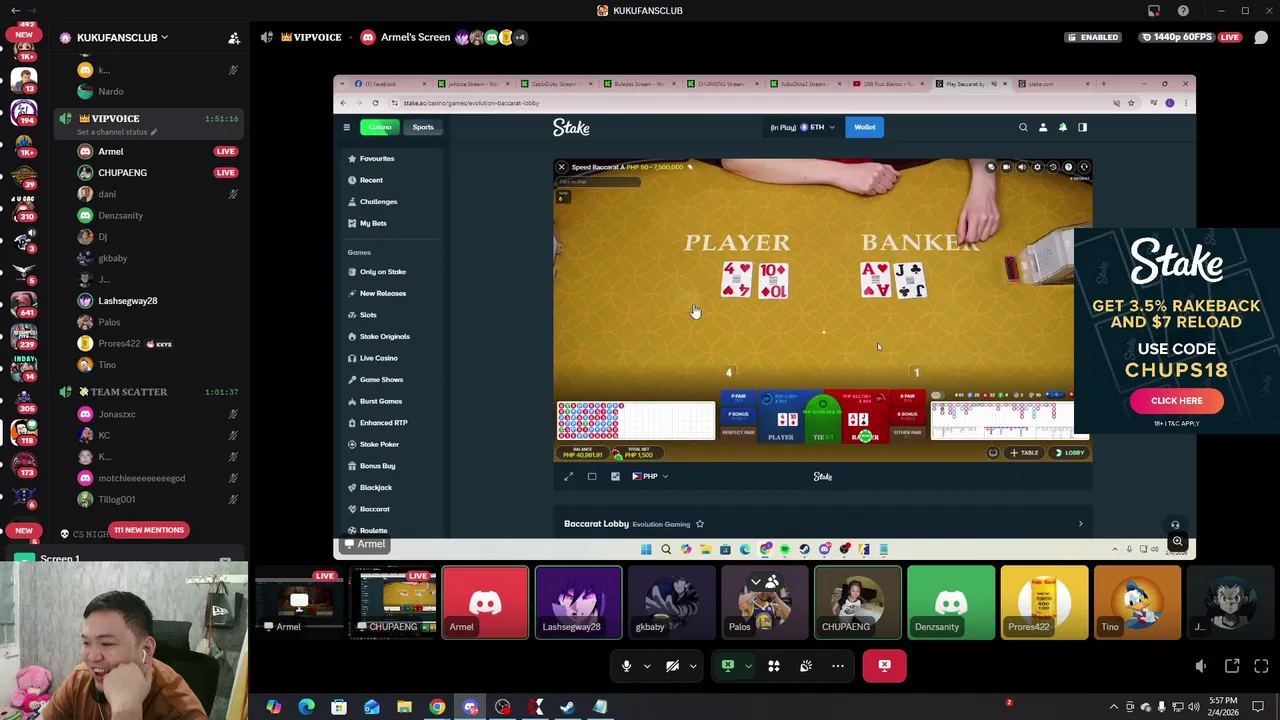Select Armel's live stream thumbnail

[x=299, y=603]
